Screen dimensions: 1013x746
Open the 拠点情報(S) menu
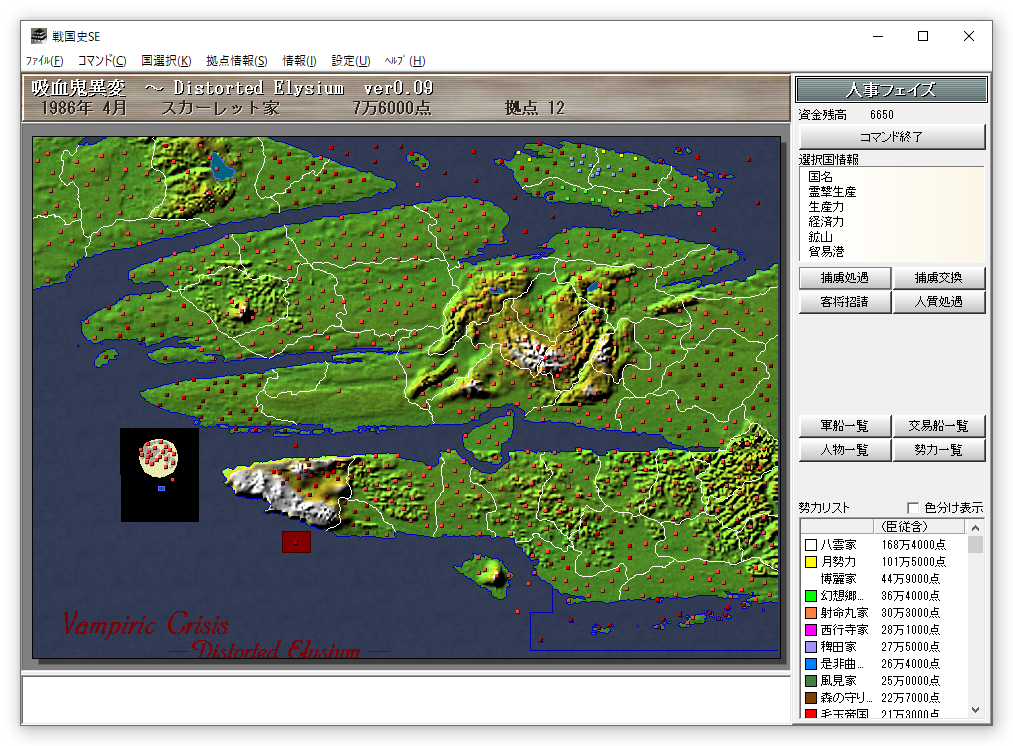coord(237,61)
